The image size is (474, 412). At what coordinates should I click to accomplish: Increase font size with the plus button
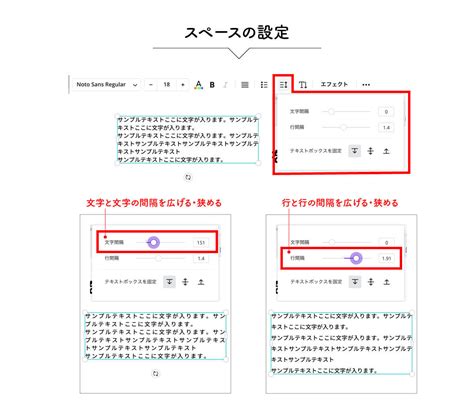tap(183, 85)
